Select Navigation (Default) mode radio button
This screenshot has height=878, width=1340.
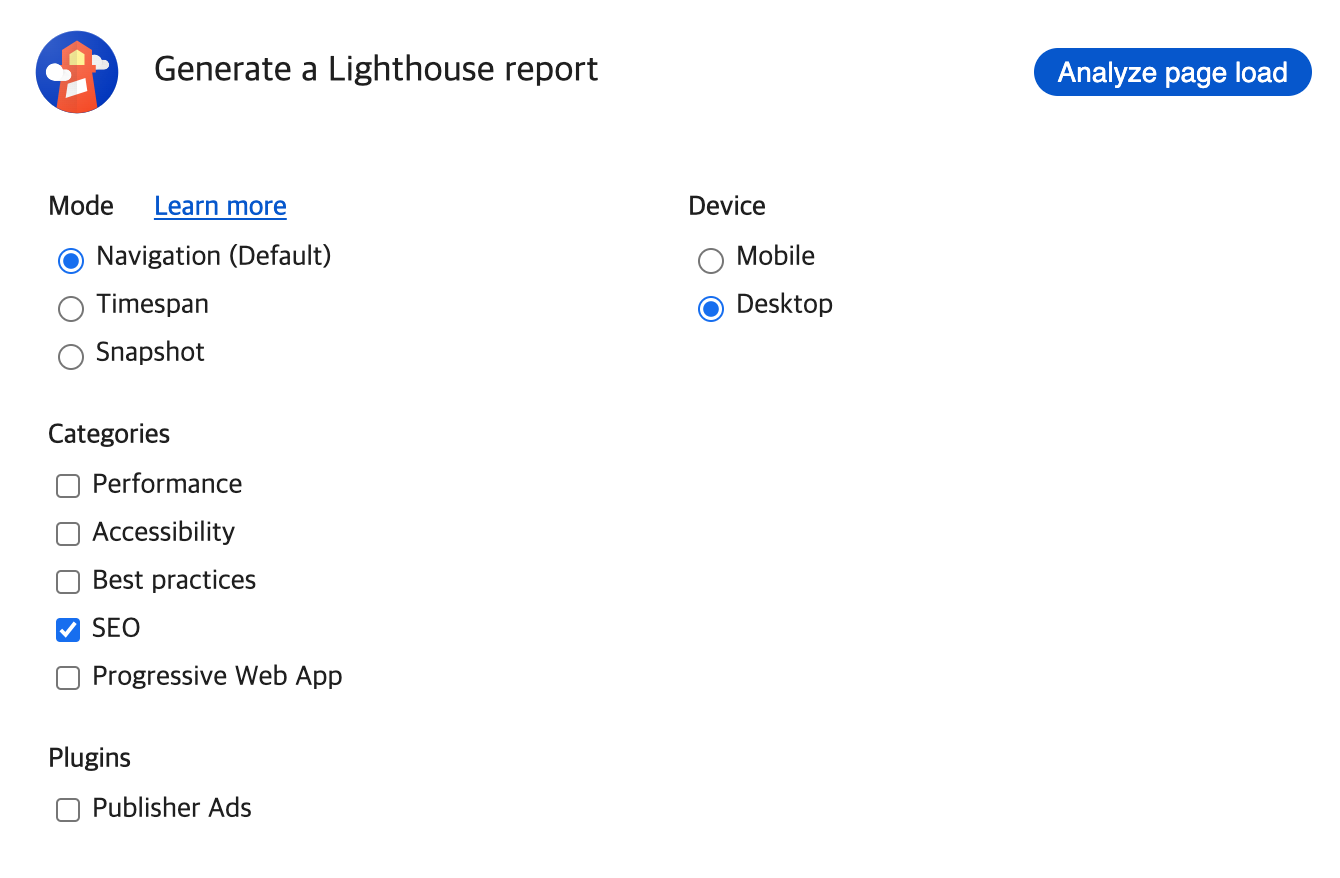click(70, 261)
